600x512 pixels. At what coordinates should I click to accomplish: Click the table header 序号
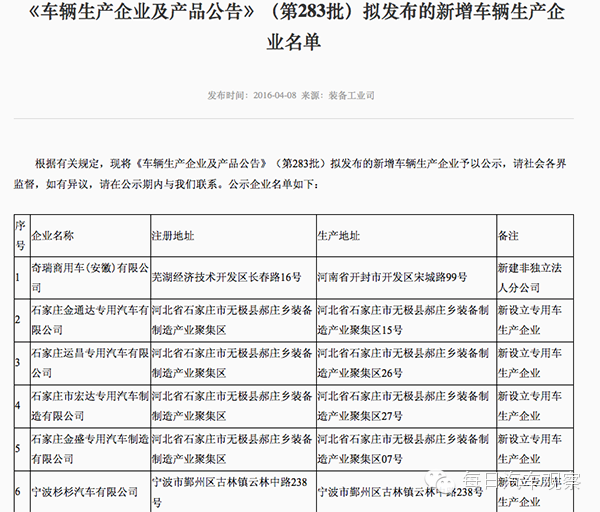pyautogui.click(x=21, y=236)
